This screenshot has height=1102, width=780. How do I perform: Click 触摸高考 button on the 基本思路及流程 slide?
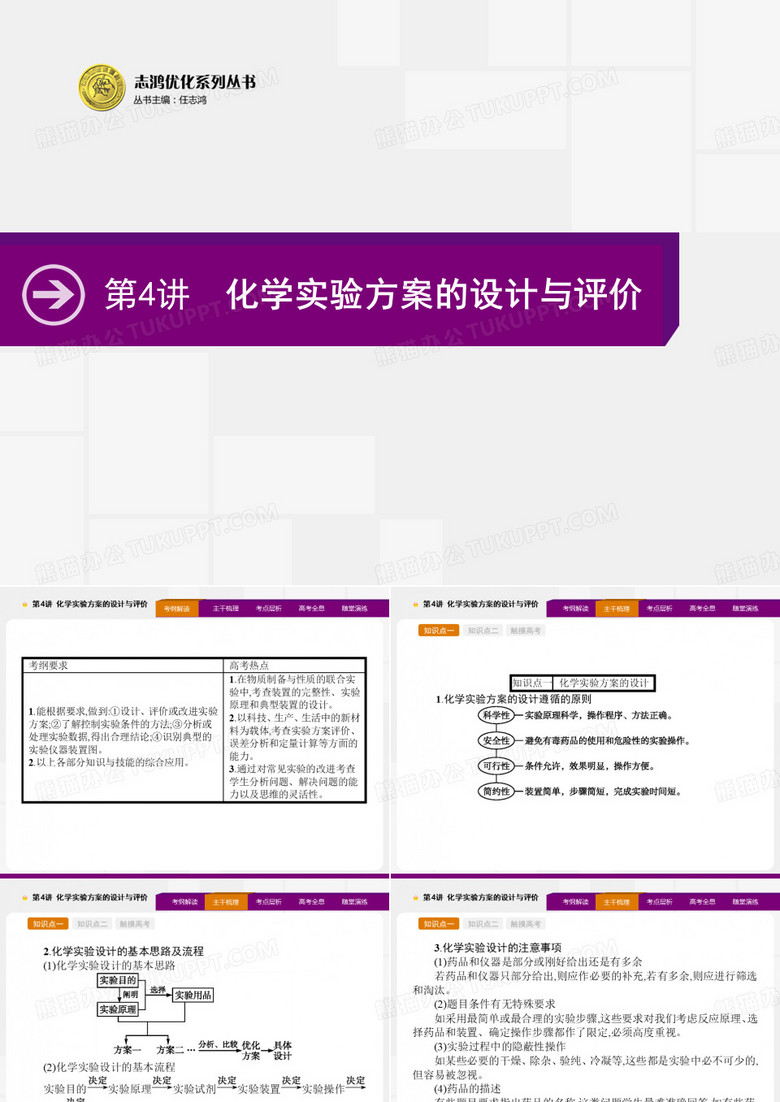tap(135, 923)
